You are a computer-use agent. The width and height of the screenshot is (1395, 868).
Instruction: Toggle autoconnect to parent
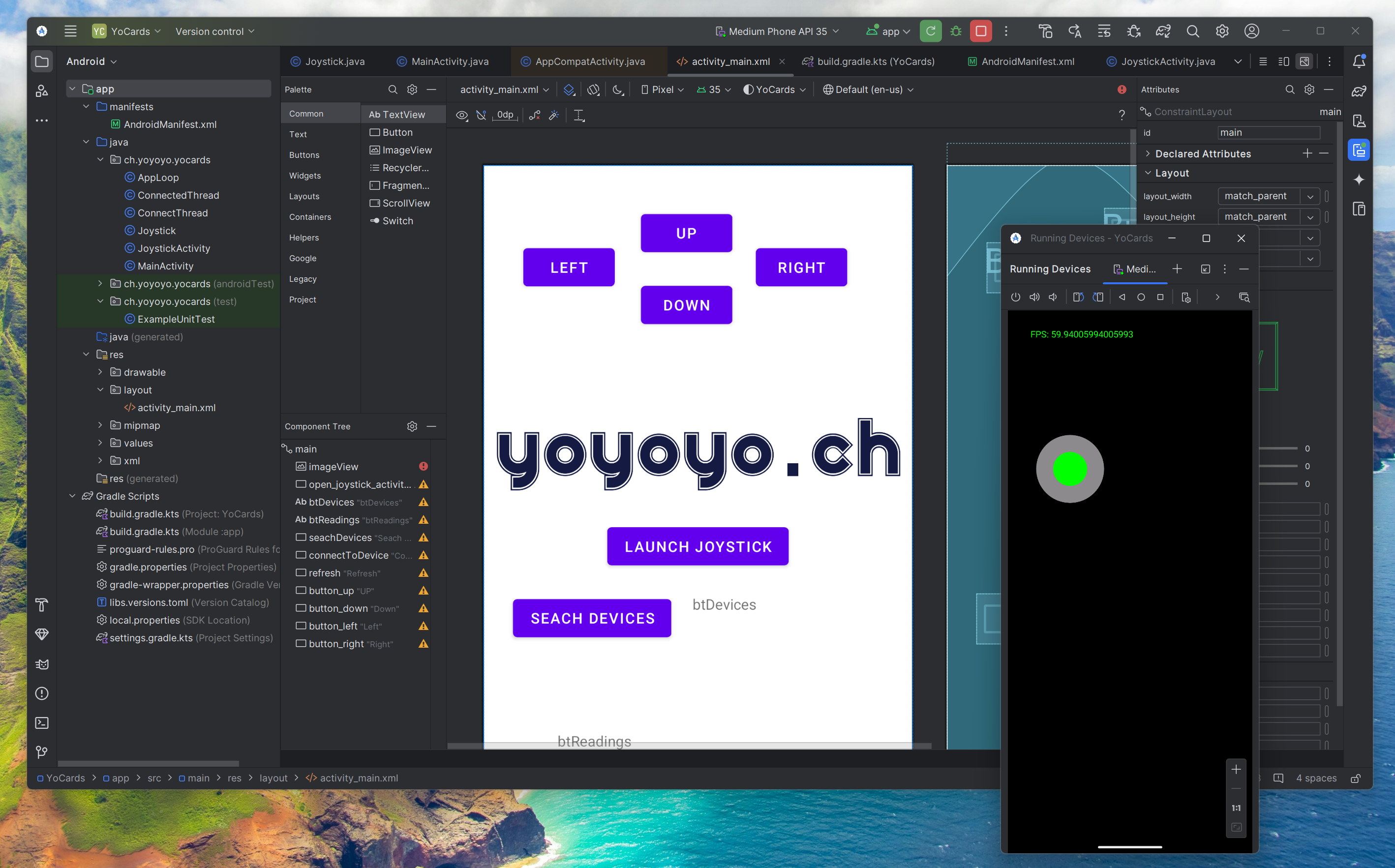[x=481, y=116]
